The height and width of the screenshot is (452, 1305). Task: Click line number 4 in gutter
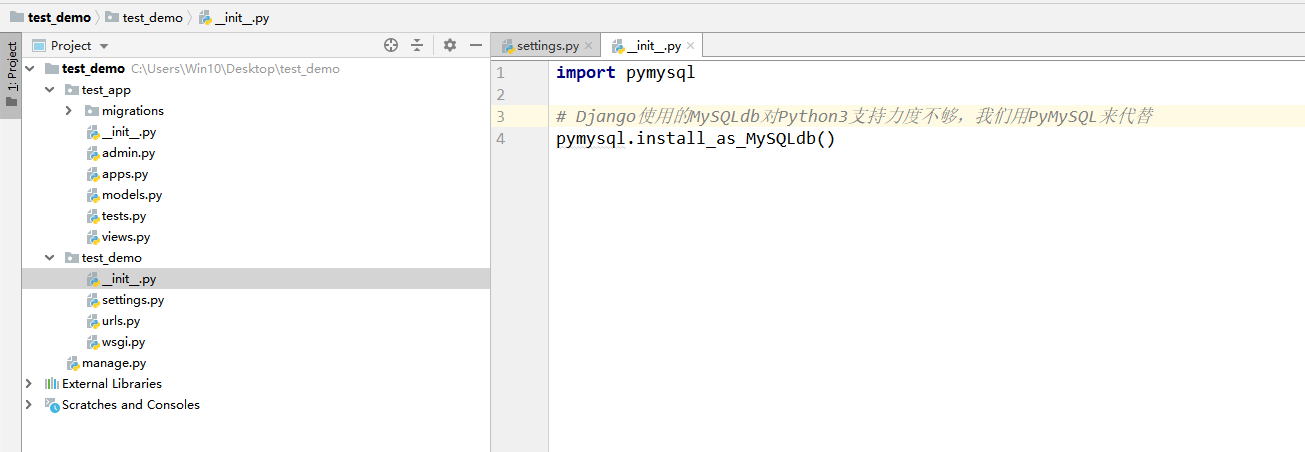click(500, 138)
